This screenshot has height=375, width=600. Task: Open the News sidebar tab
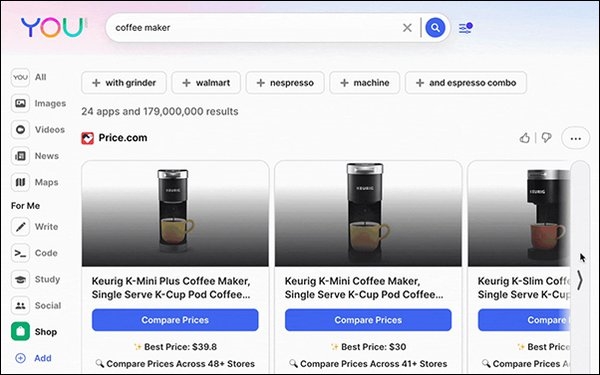point(35,156)
